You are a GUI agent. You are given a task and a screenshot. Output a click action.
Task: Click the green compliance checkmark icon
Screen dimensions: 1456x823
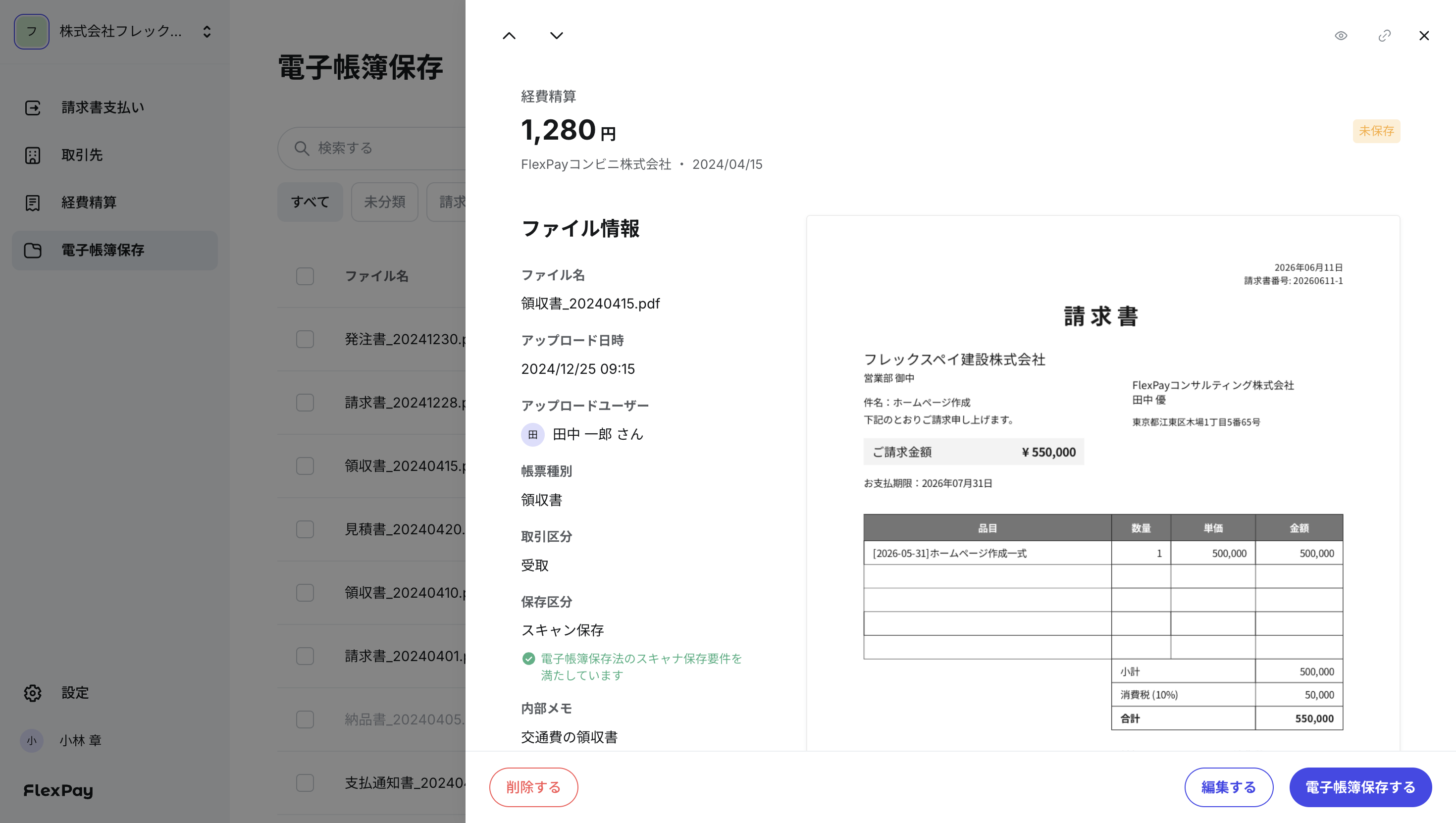click(528, 659)
